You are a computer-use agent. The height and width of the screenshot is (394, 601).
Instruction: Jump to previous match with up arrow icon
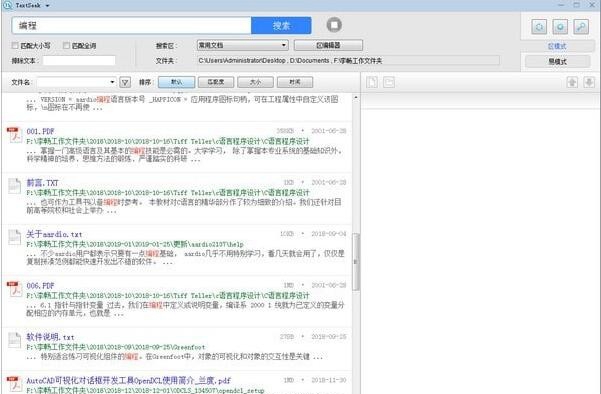click(x=572, y=82)
